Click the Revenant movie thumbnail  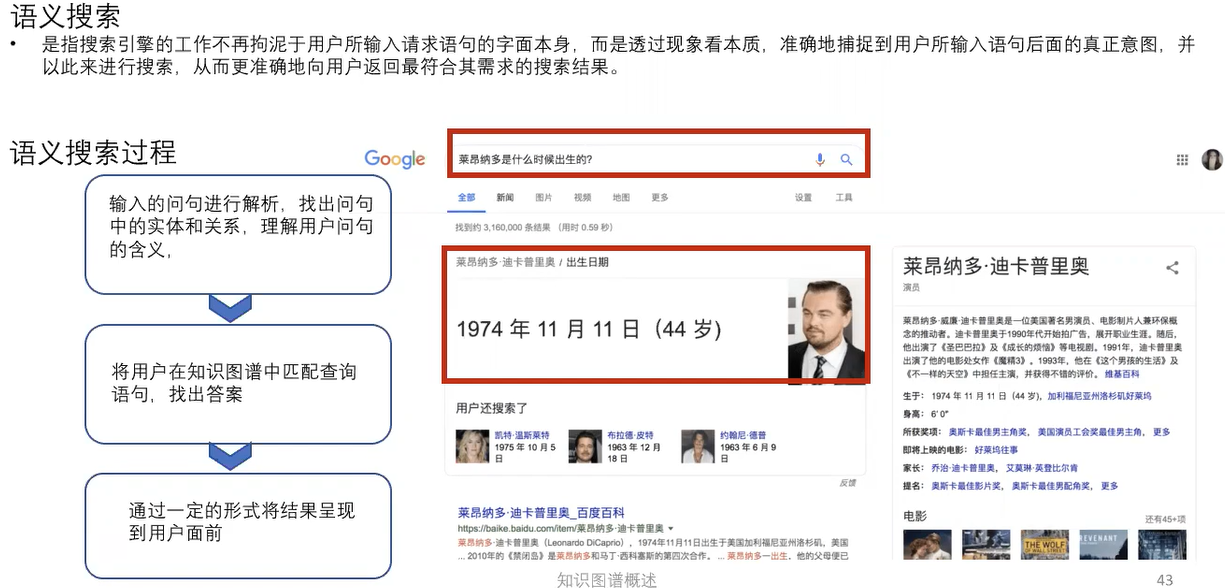point(1104,545)
